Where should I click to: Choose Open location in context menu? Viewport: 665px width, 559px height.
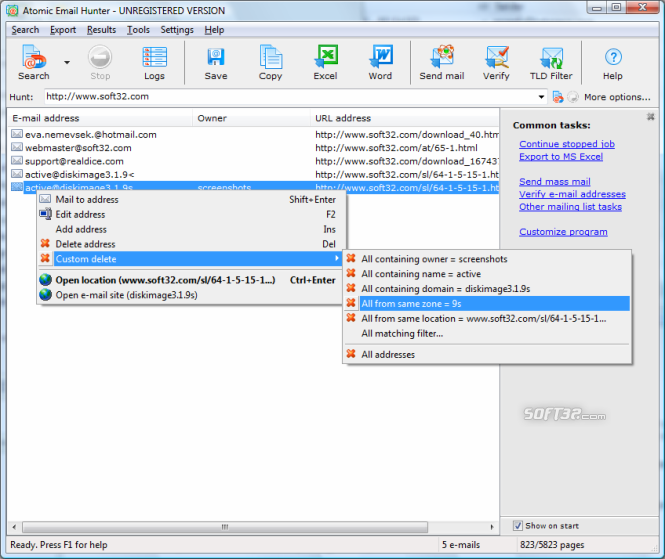pos(190,280)
